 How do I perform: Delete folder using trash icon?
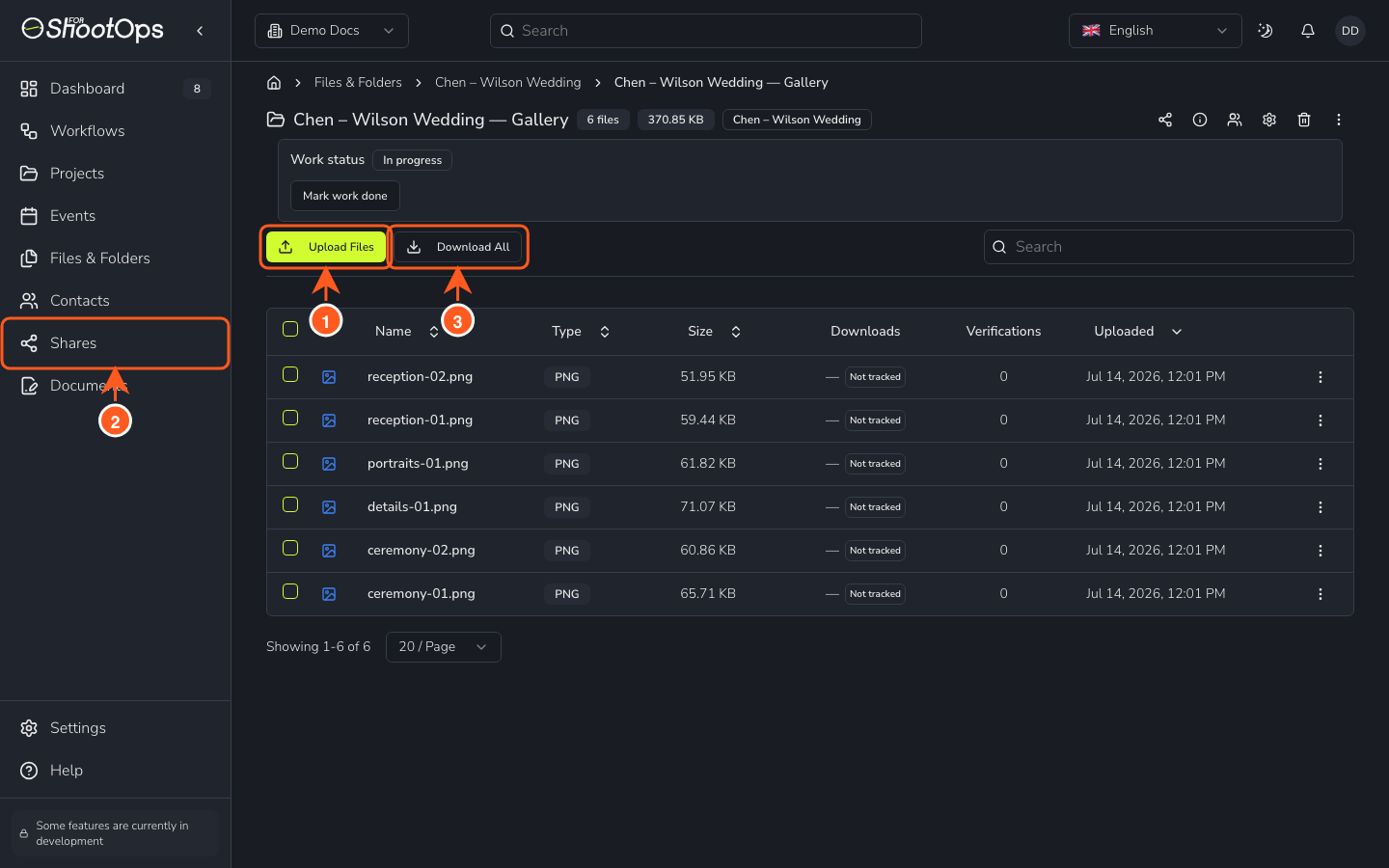click(x=1304, y=120)
